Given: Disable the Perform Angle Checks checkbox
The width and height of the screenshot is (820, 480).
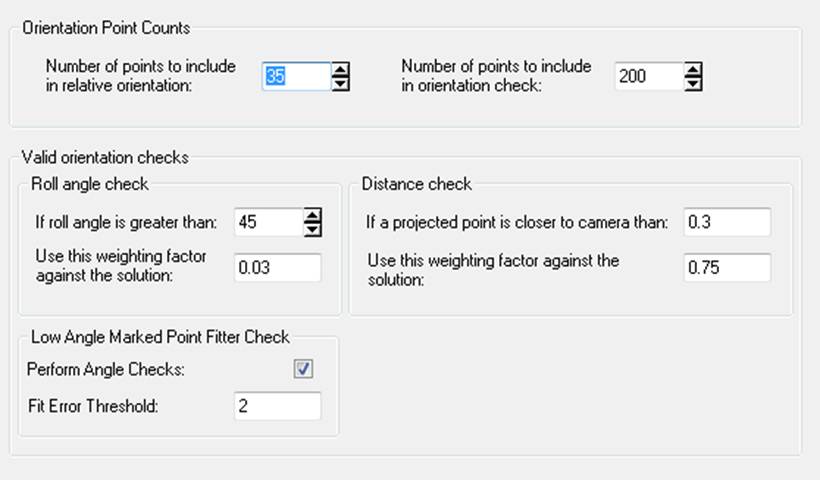Looking at the screenshot, I should pyautogui.click(x=304, y=369).
